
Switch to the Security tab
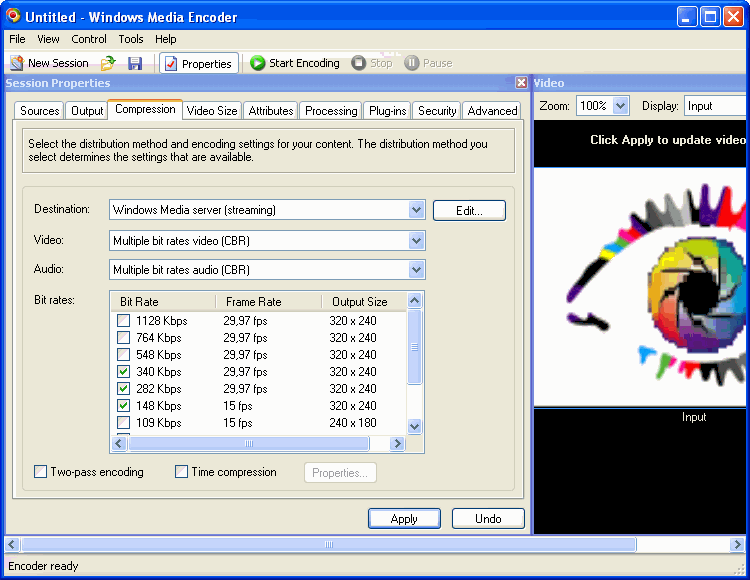[437, 111]
